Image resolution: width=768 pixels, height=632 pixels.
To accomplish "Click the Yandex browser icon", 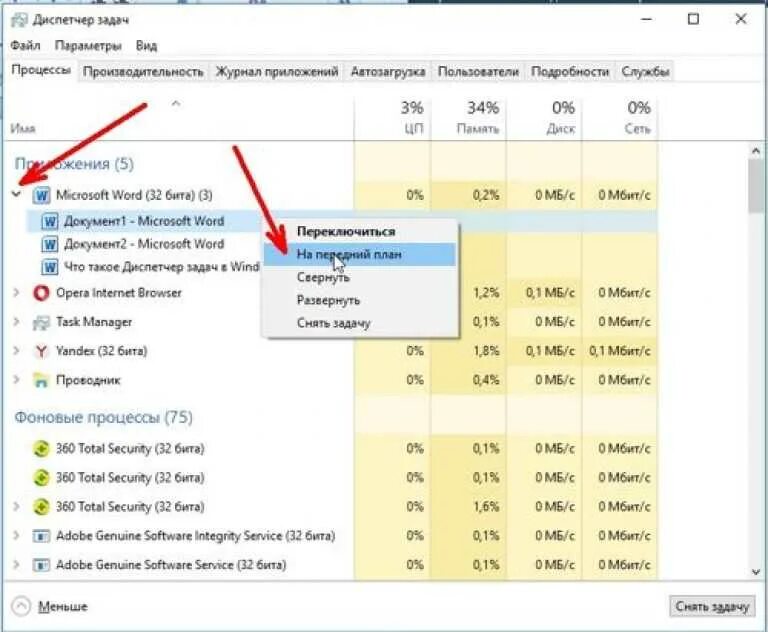I will pyautogui.click(x=41, y=351).
